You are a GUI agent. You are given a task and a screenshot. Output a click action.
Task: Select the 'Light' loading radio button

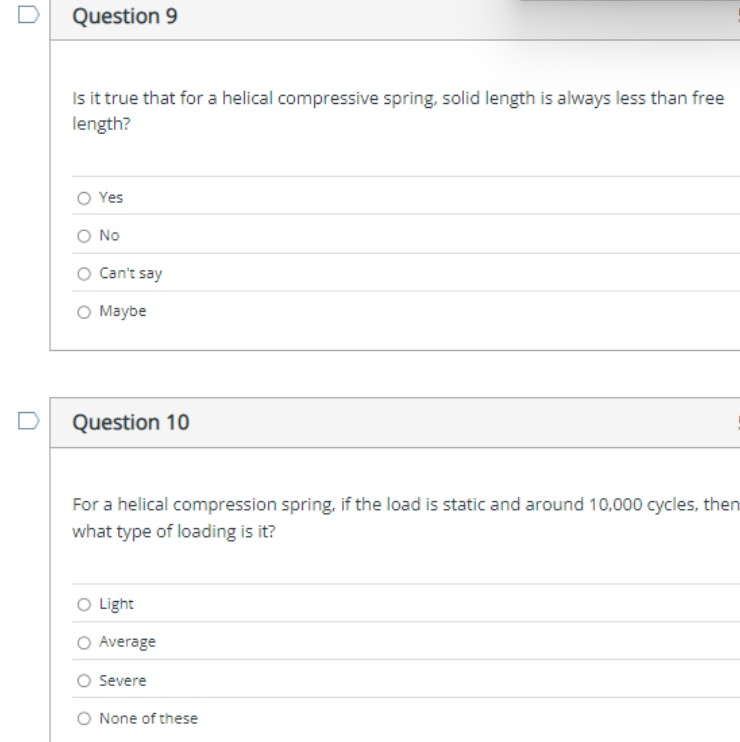point(83,604)
